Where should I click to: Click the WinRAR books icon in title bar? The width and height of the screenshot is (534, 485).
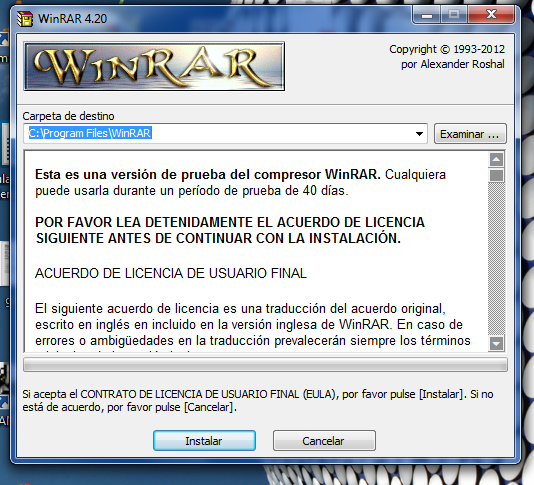pyautogui.click(x=25, y=19)
